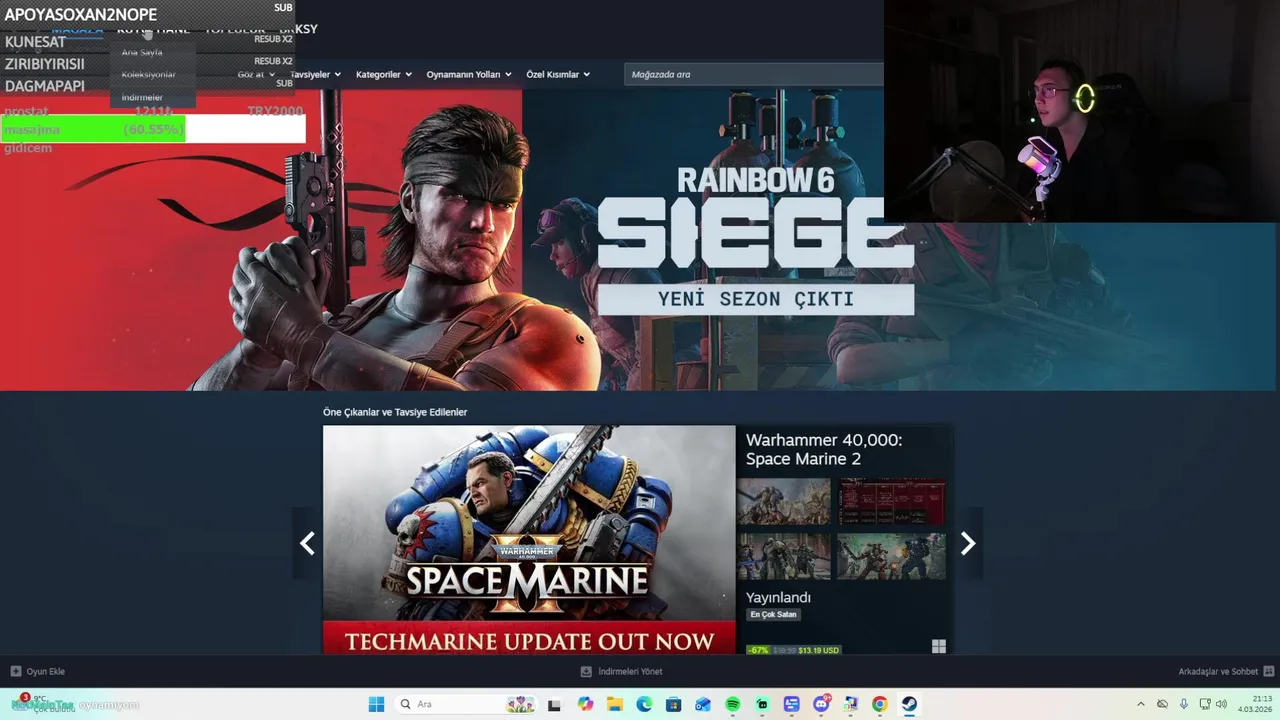This screenshot has width=1280, height=720.
Task: Open Spotify from the taskbar
Action: pyautogui.click(x=733, y=704)
